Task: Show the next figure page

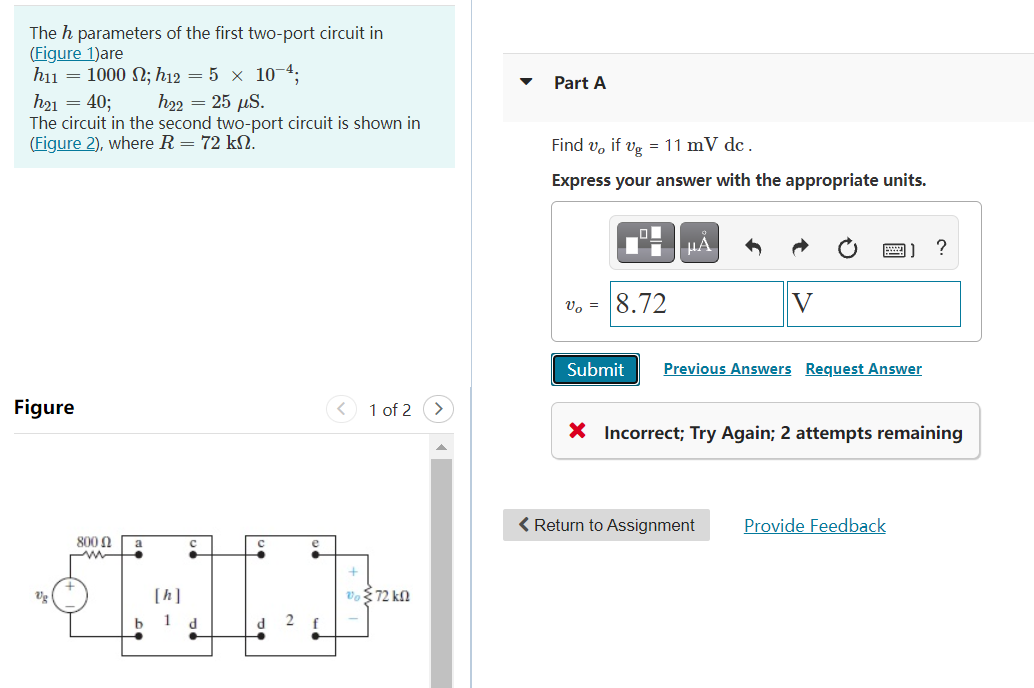Action: click(x=438, y=409)
